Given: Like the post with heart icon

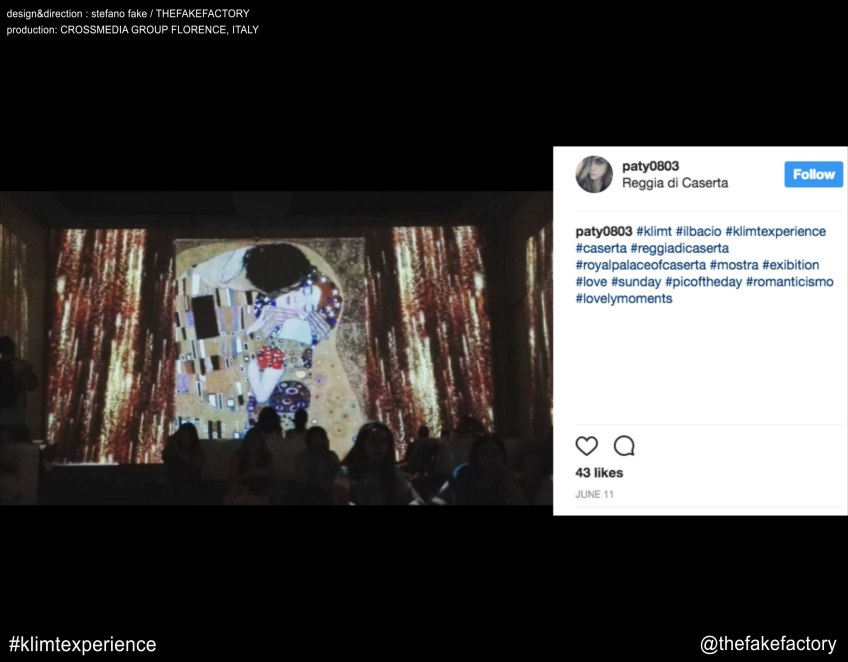Looking at the screenshot, I should pyautogui.click(x=586, y=446).
